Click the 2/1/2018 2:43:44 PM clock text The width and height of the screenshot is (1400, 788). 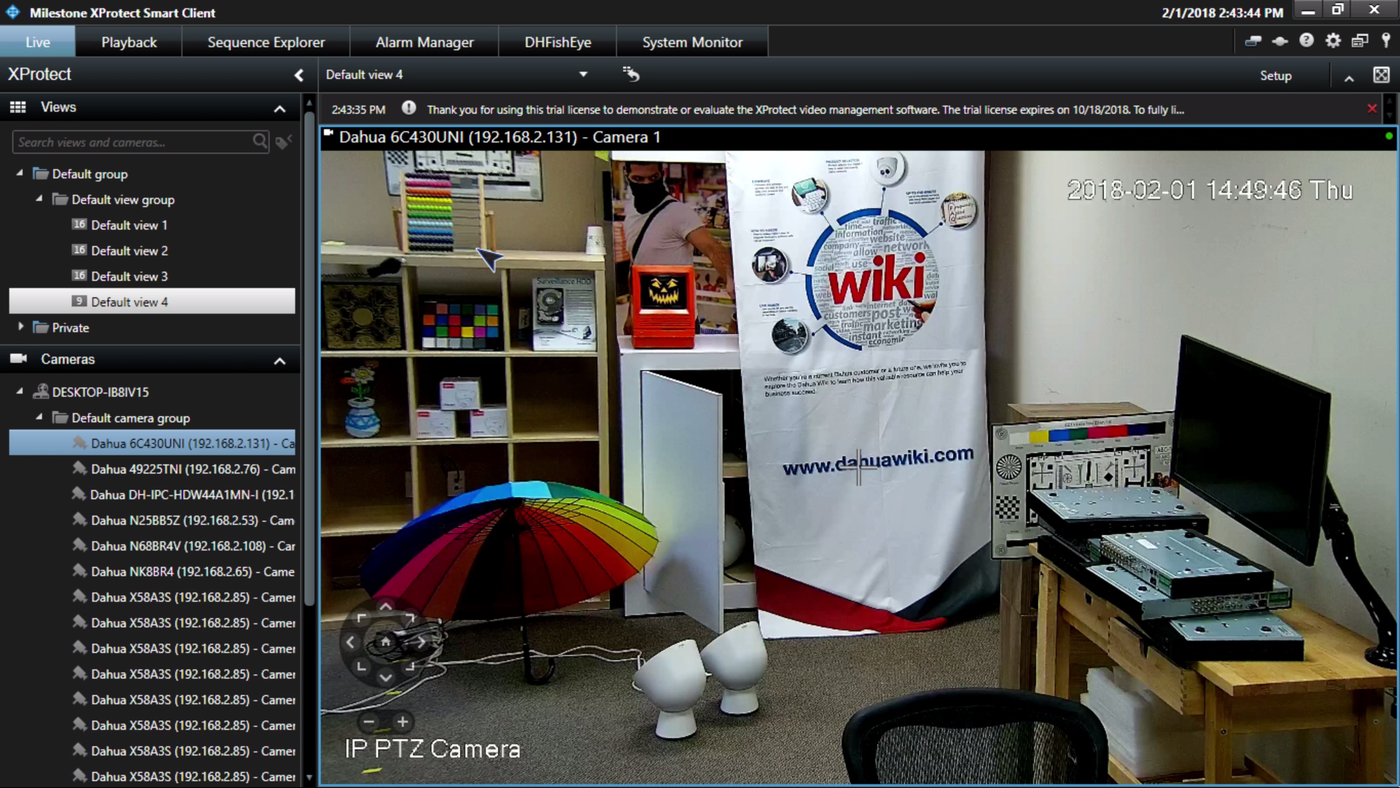pyautogui.click(x=1222, y=13)
